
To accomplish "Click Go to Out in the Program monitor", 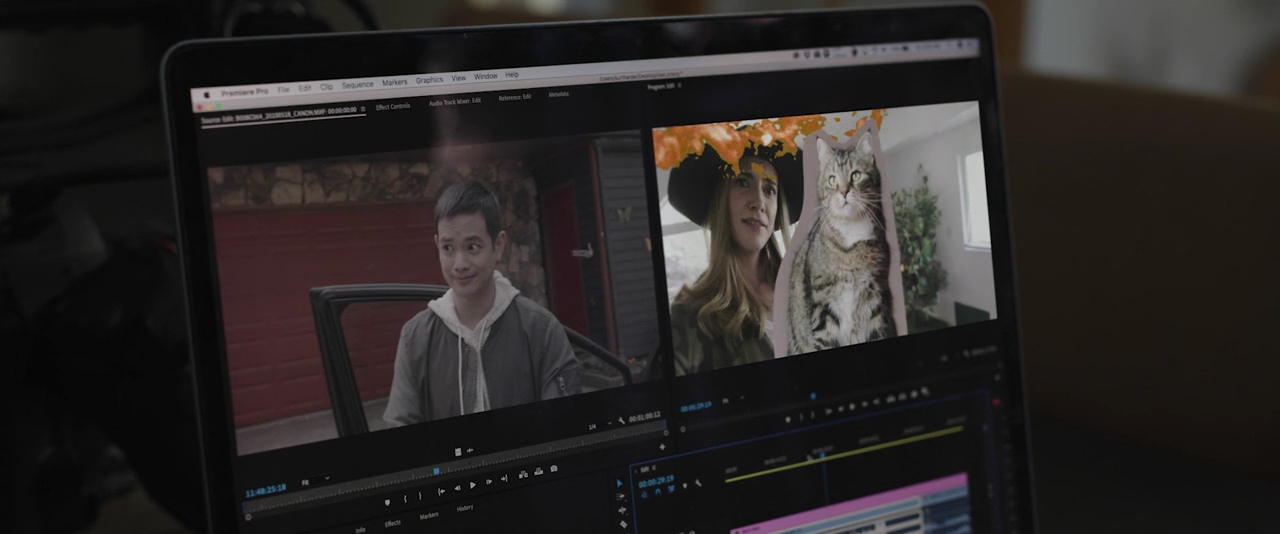I will (x=876, y=401).
